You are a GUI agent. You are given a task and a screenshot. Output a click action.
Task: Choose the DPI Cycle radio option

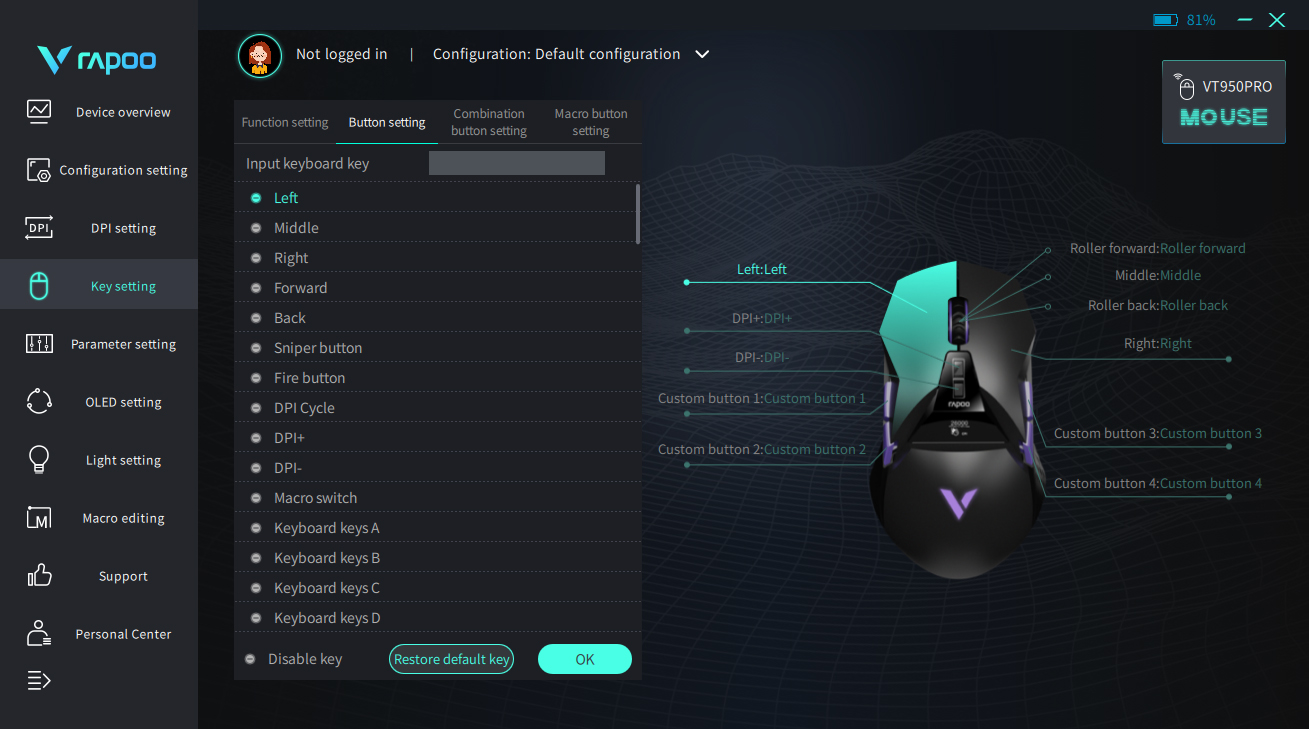[256, 408]
